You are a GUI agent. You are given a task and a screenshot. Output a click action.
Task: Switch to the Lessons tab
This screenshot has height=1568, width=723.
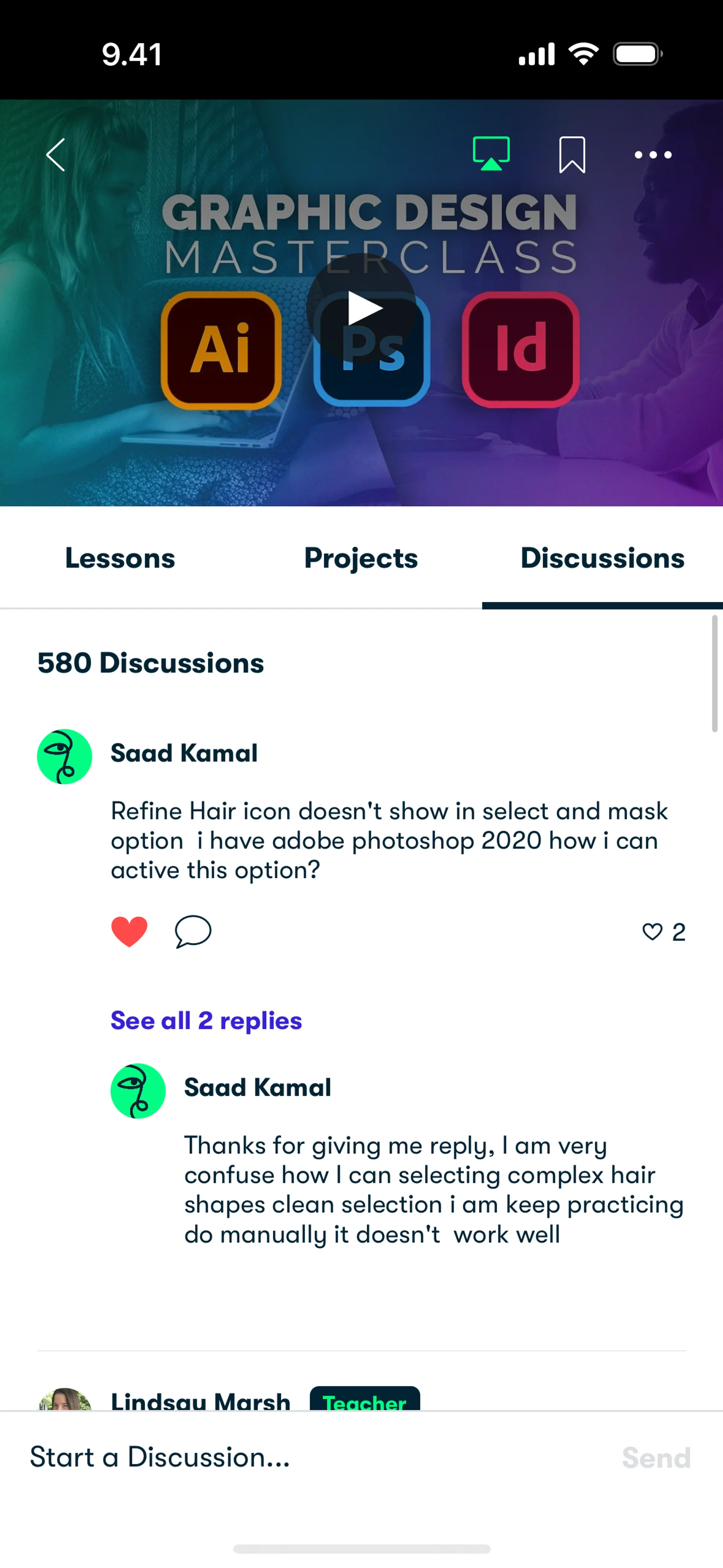[x=120, y=558]
